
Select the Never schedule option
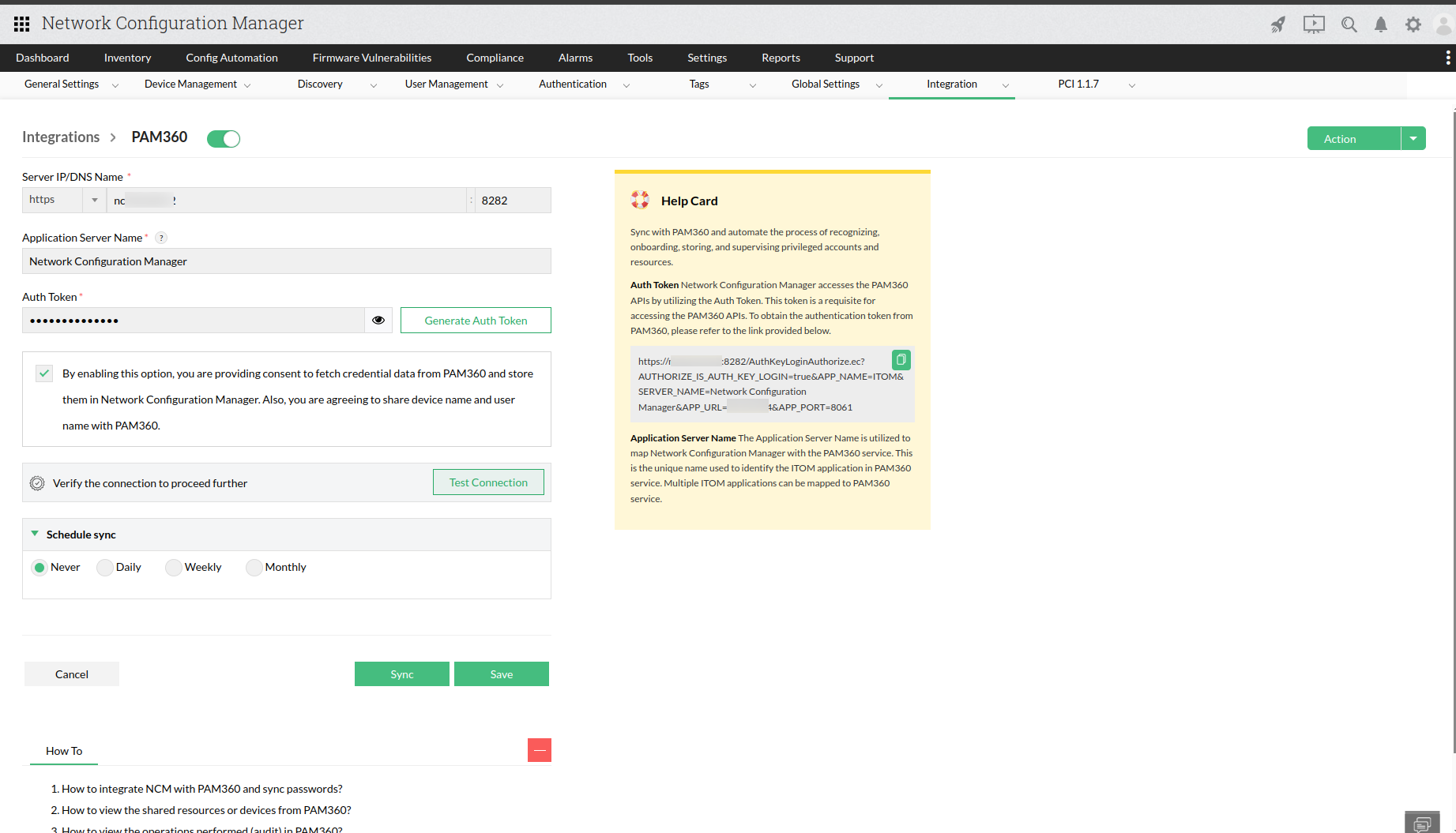[x=40, y=568]
